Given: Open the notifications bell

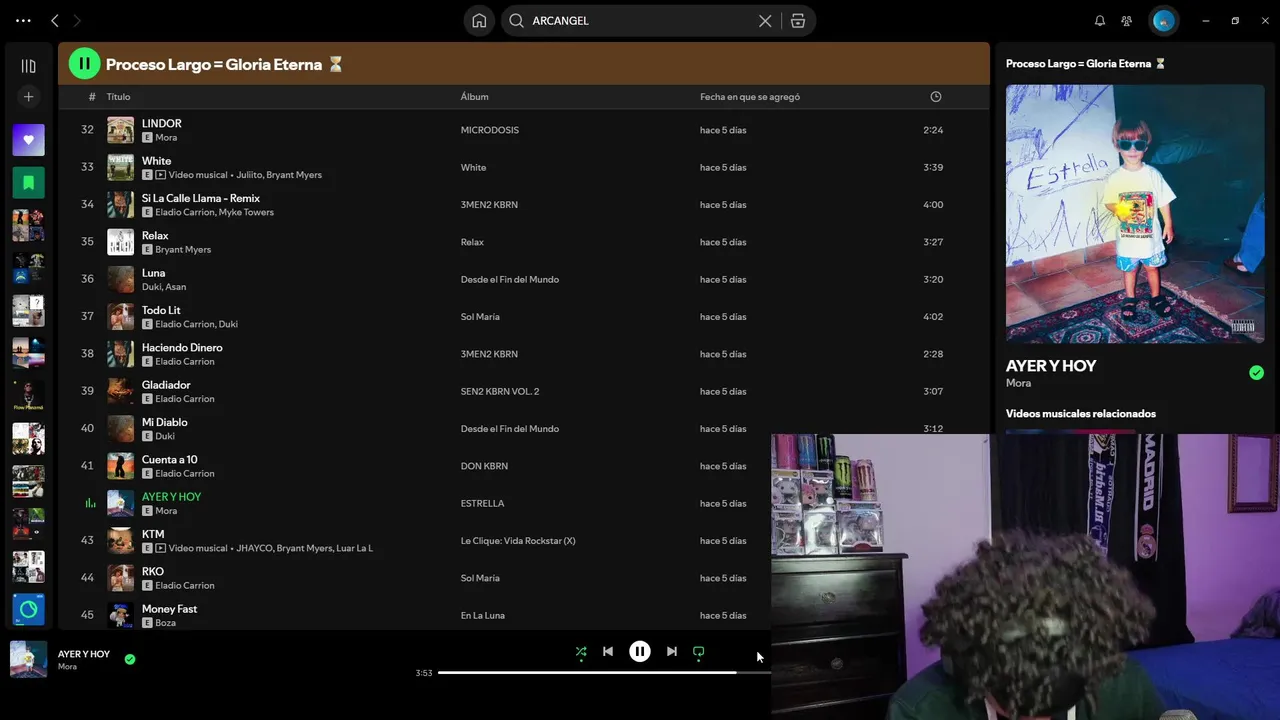Looking at the screenshot, I should coord(1100,20).
